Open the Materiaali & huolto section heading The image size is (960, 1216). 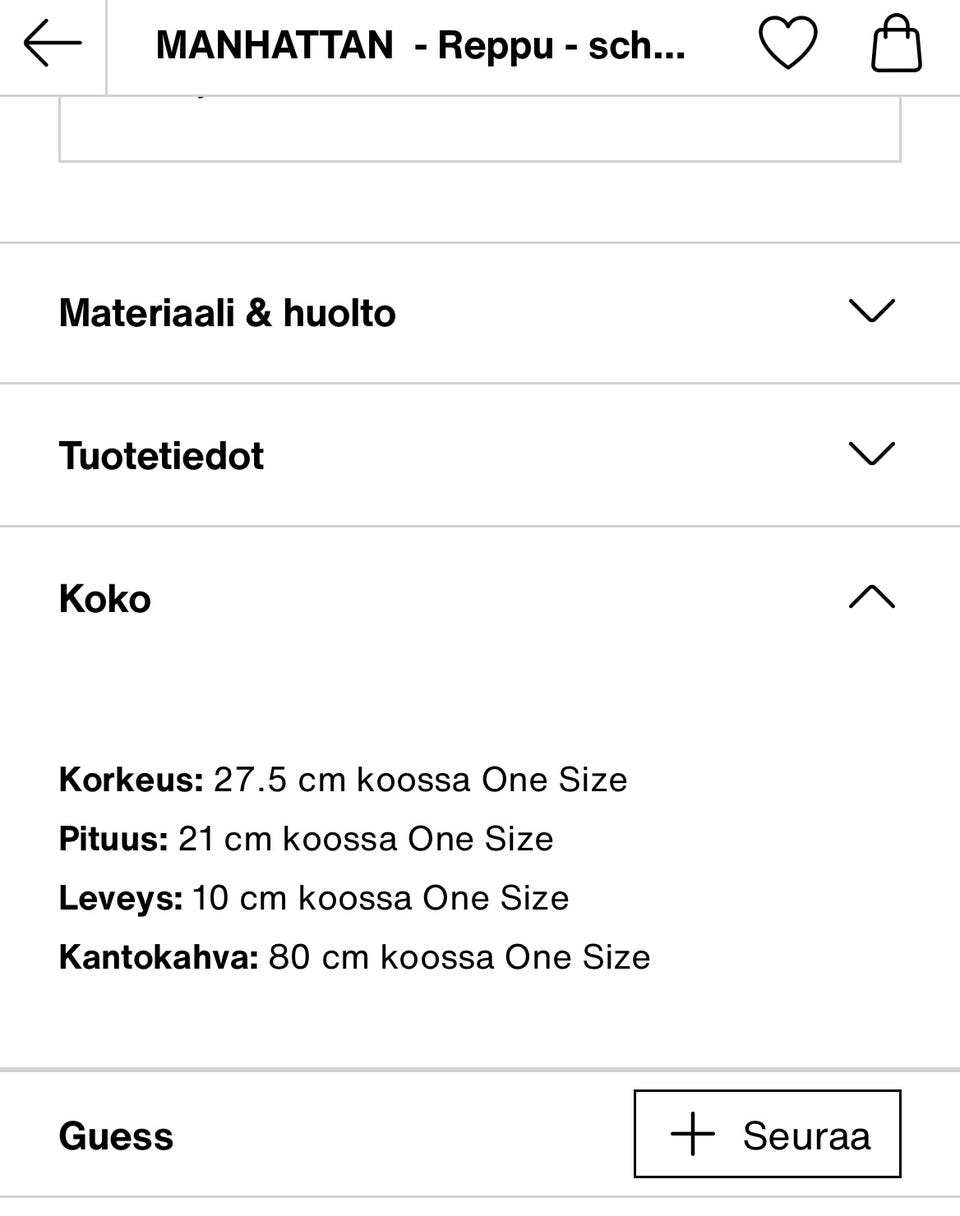(x=227, y=313)
